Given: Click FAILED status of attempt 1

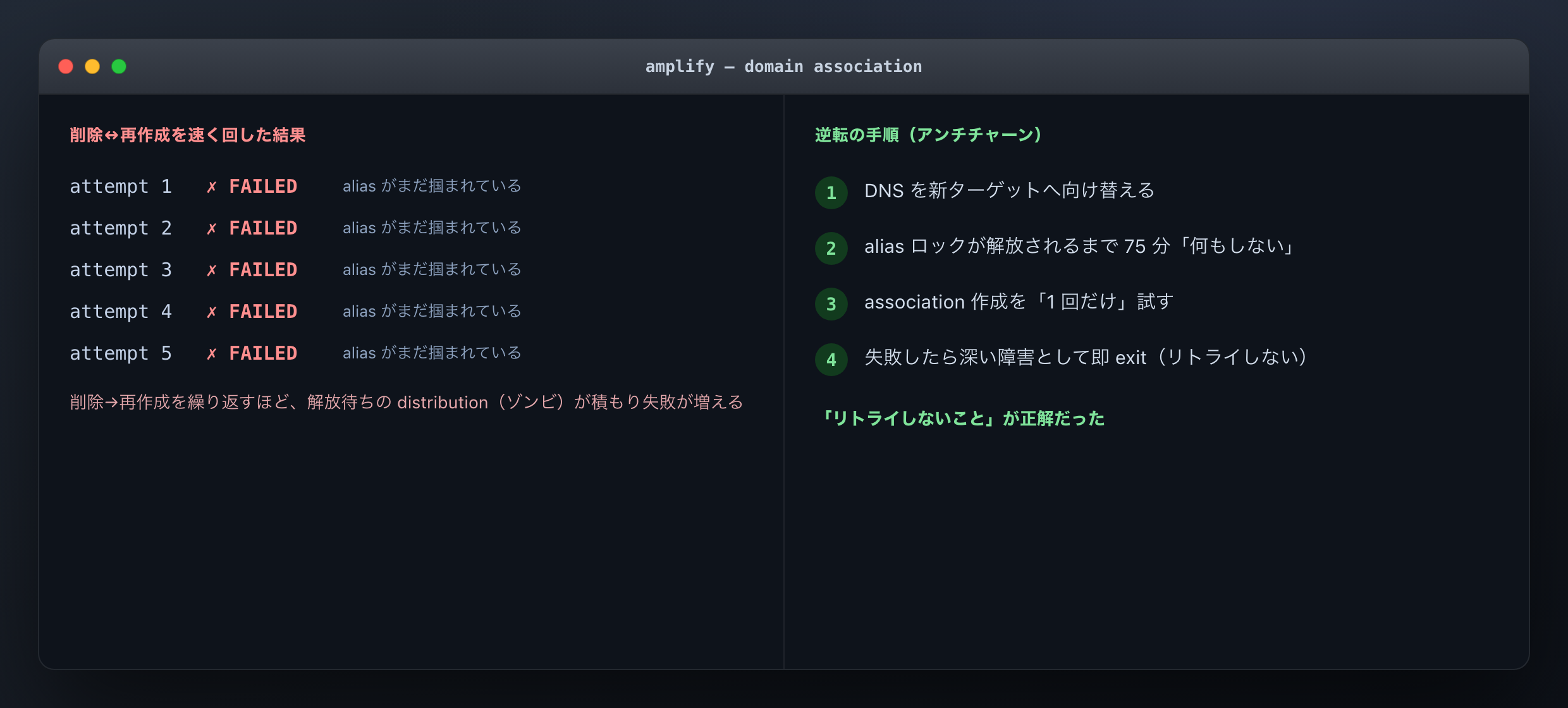Looking at the screenshot, I should pyautogui.click(x=263, y=186).
